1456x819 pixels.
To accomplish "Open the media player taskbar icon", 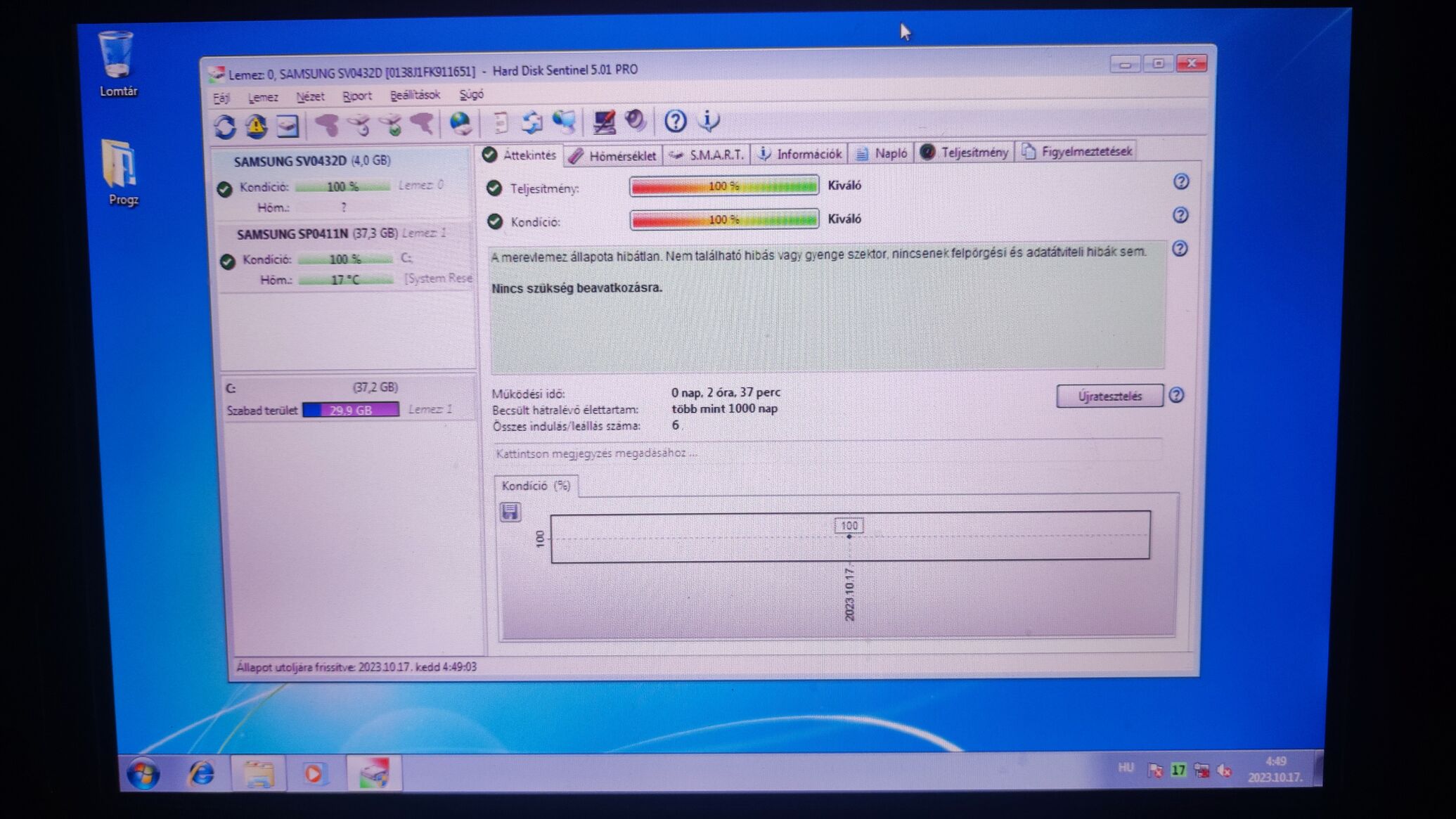I will [x=314, y=773].
